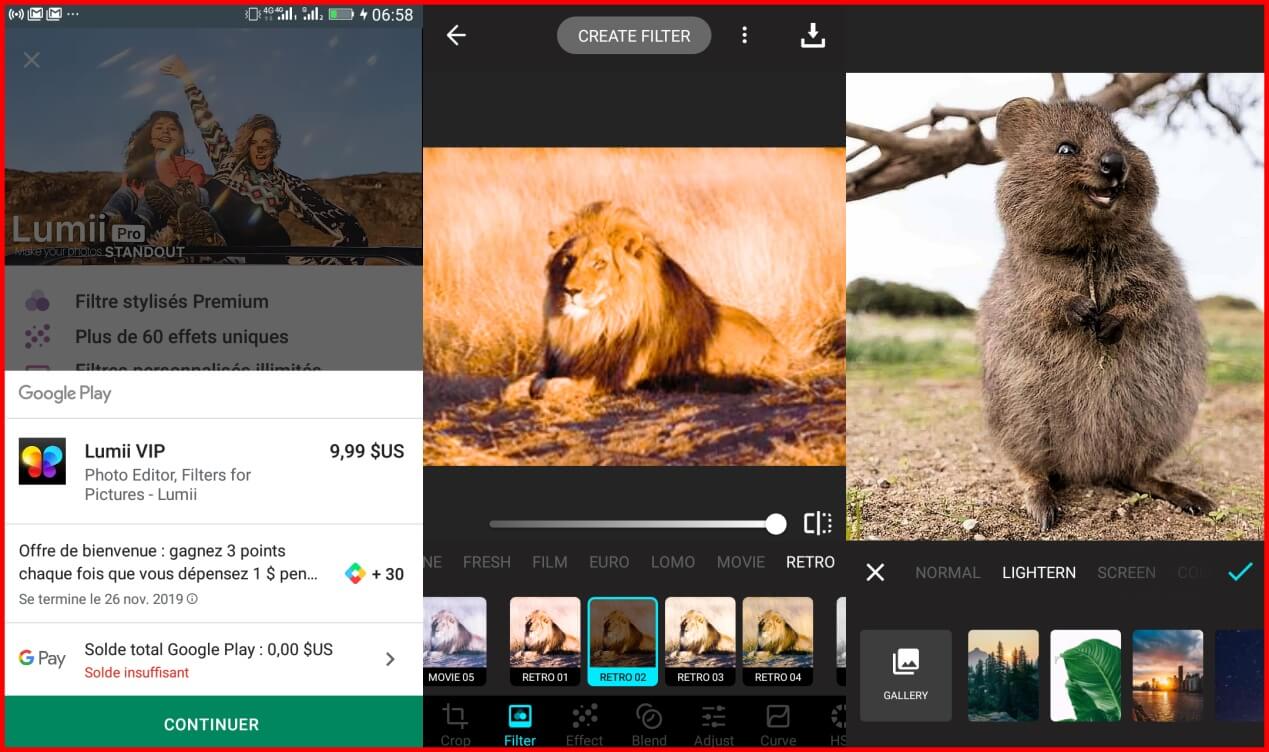Choose the RETRO 03 filter thumbnail
The image size is (1269, 752).
point(700,640)
